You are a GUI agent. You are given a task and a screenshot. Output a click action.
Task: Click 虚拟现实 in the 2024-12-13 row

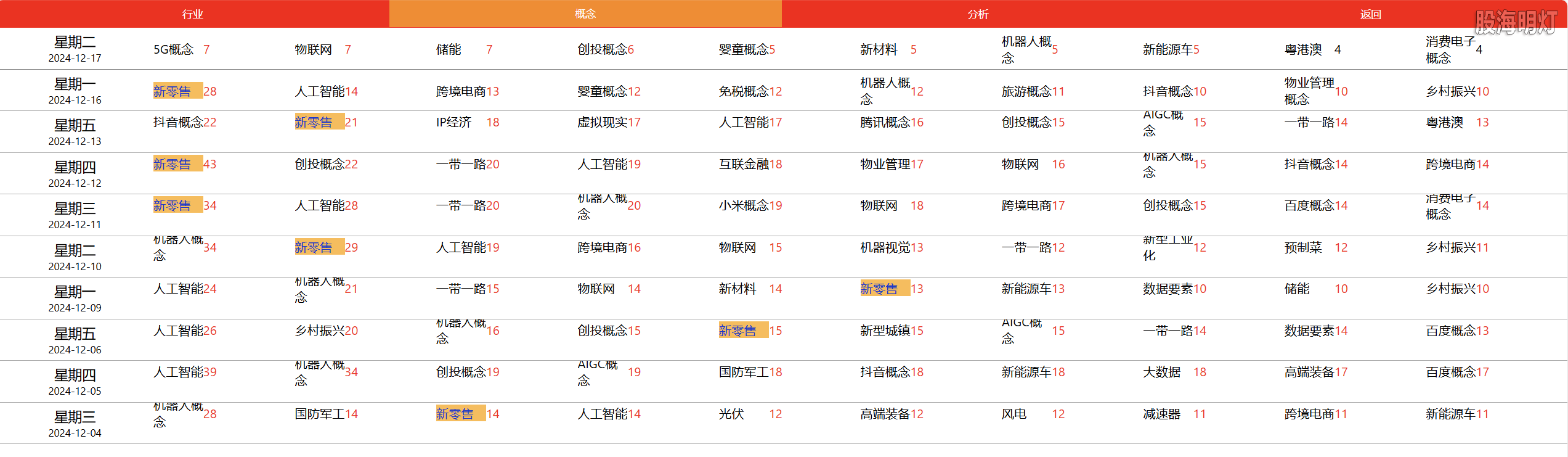602,122
